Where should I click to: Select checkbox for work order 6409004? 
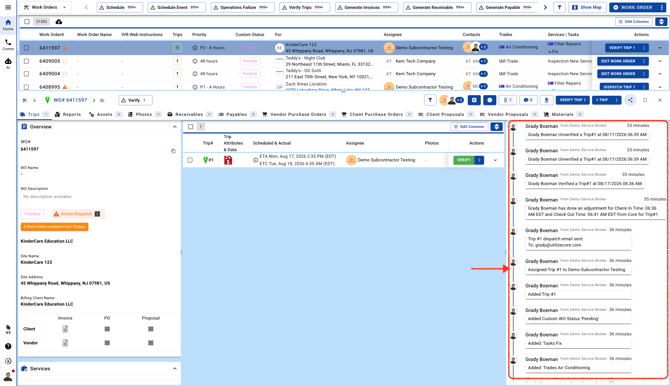click(x=26, y=74)
